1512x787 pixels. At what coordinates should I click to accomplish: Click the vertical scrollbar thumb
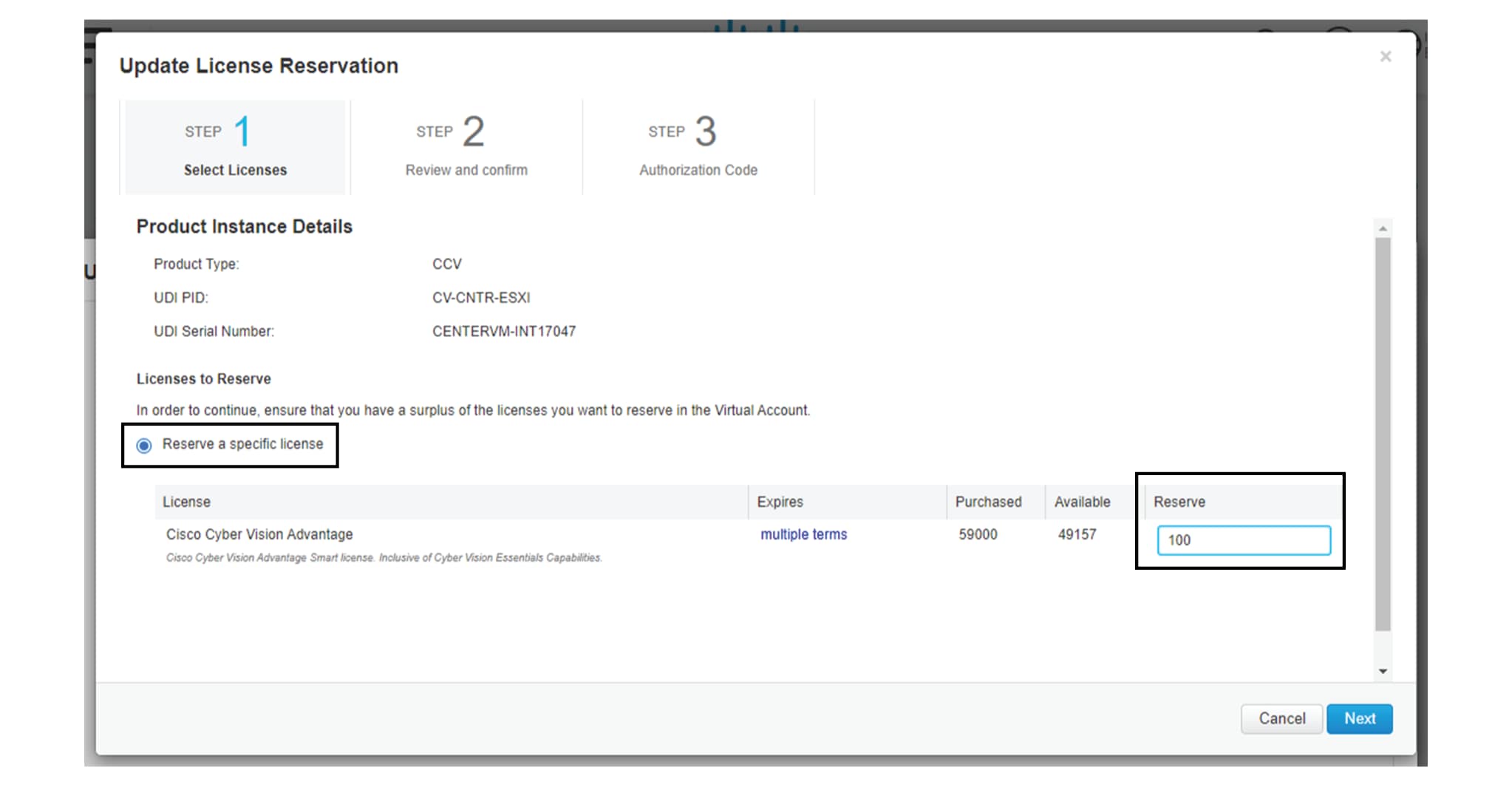point(1383,435)
